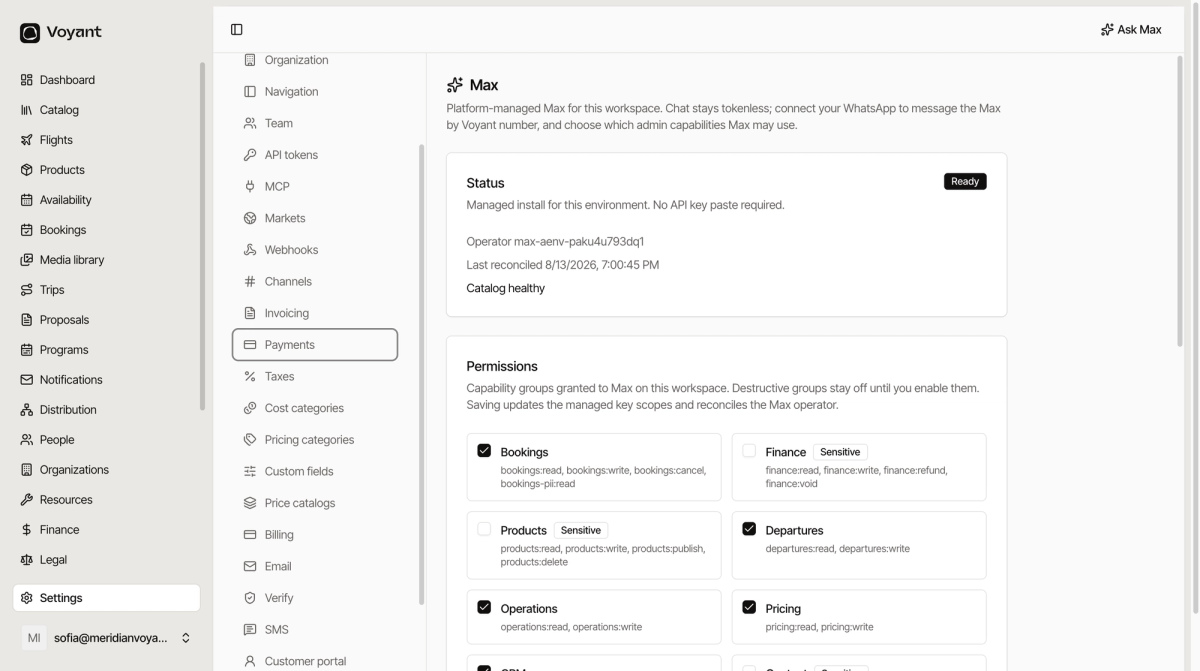Click the Notifications envelope icon
The width and height of the screenshot is (1200, 671).
pyautogui.click(x=27, y=380)
